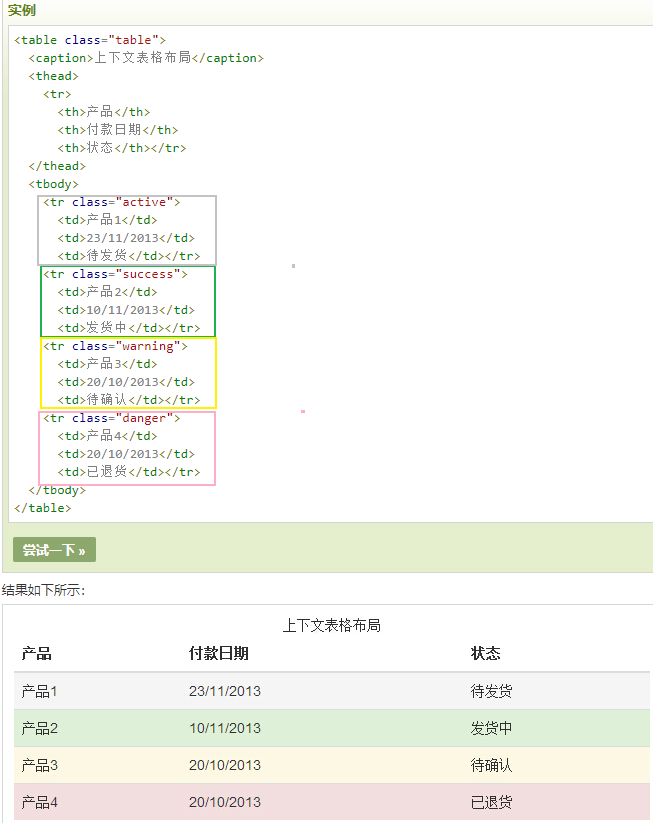Click the code line <table class="table">

[x=90, y=40]
